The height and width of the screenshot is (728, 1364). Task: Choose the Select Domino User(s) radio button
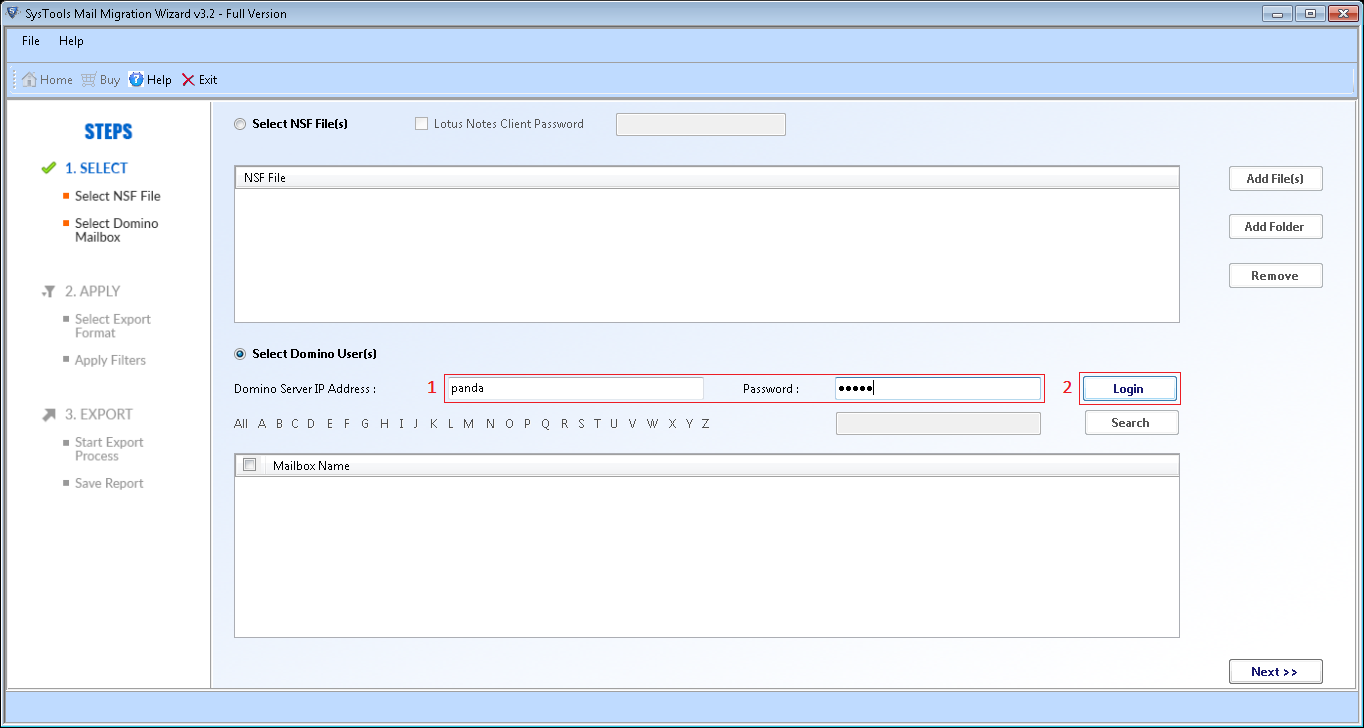tap(239, 354)
